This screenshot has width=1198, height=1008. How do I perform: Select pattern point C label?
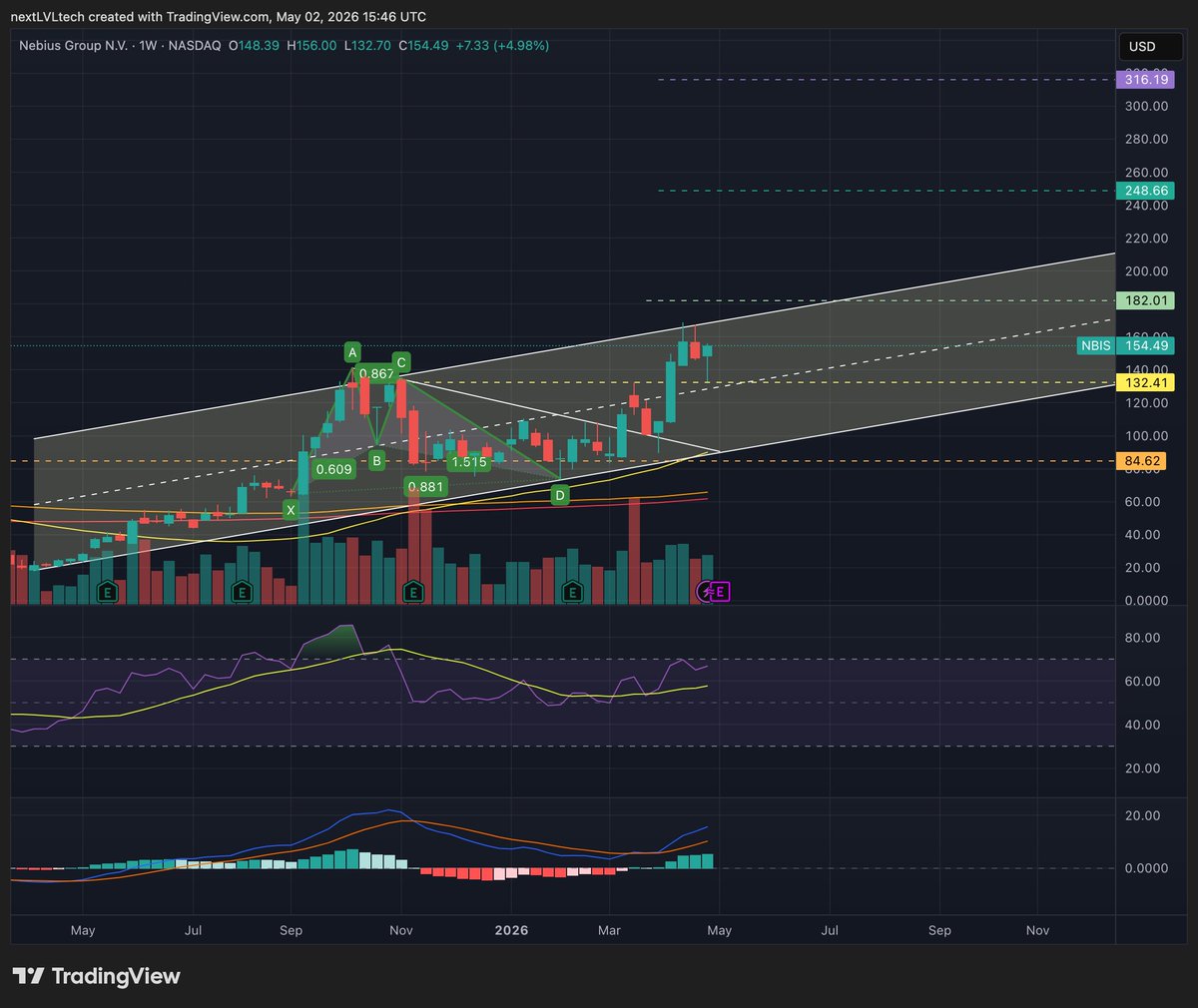(x=400, y=362)
